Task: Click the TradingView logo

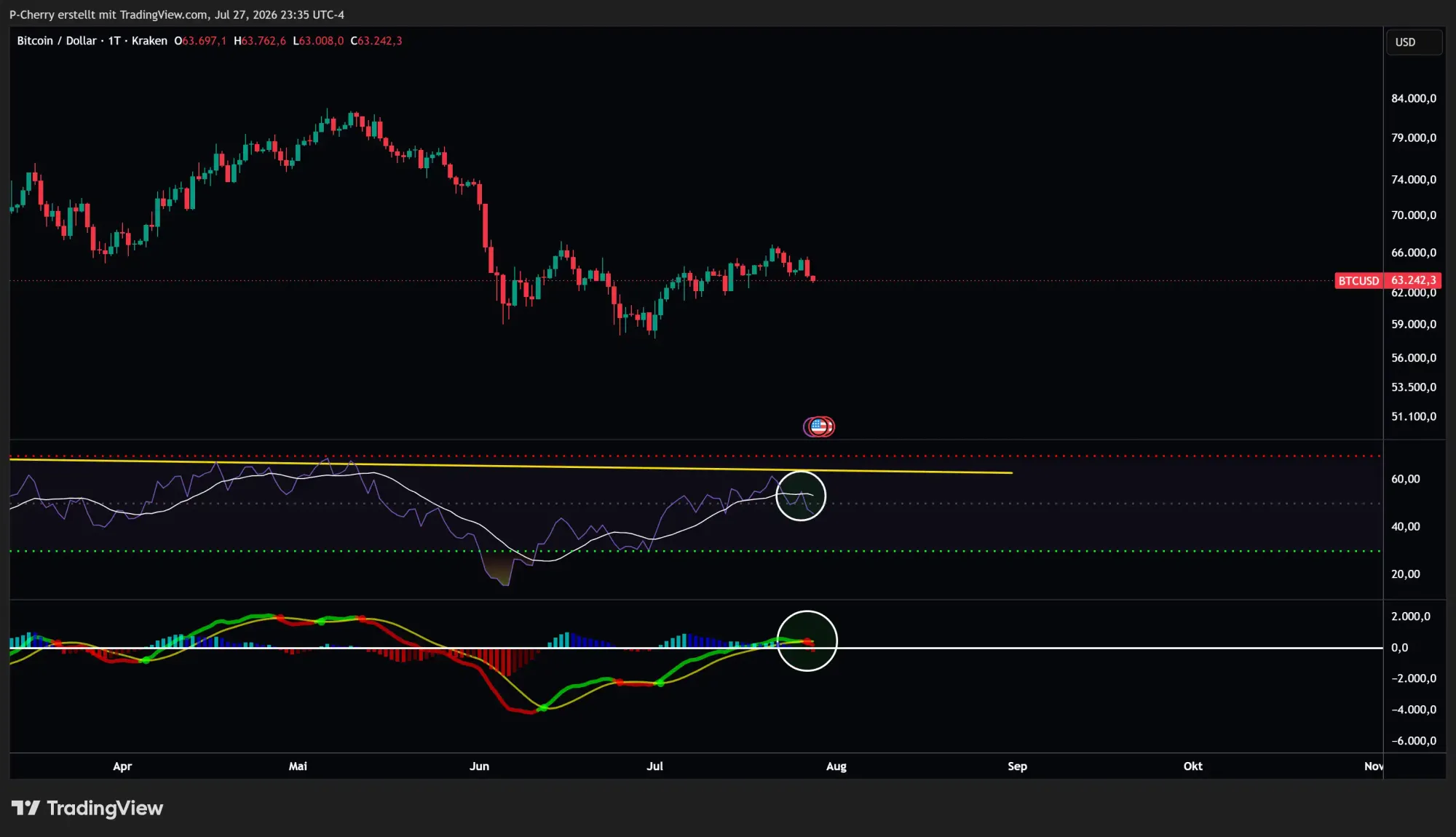Action: point(87,808)
